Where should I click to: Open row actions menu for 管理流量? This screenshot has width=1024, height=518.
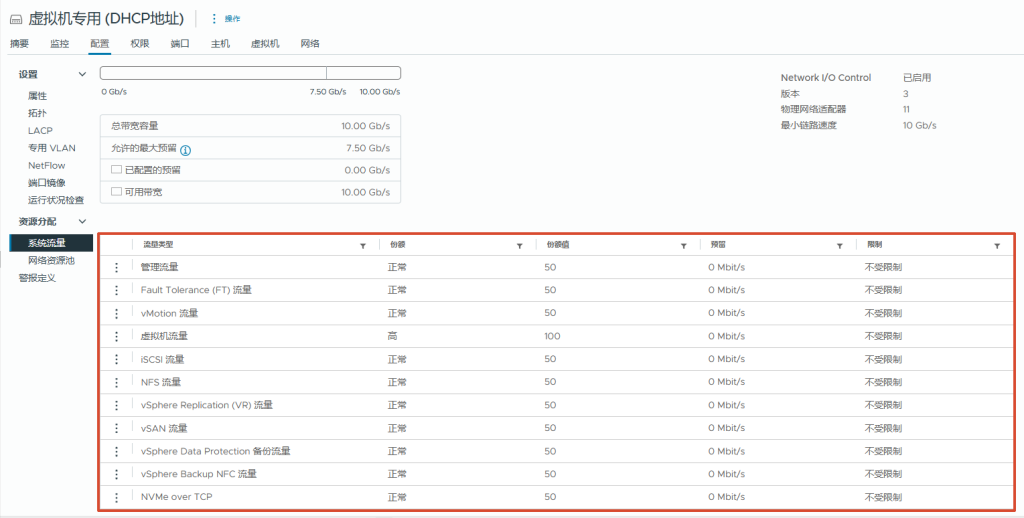pos(116,267)
